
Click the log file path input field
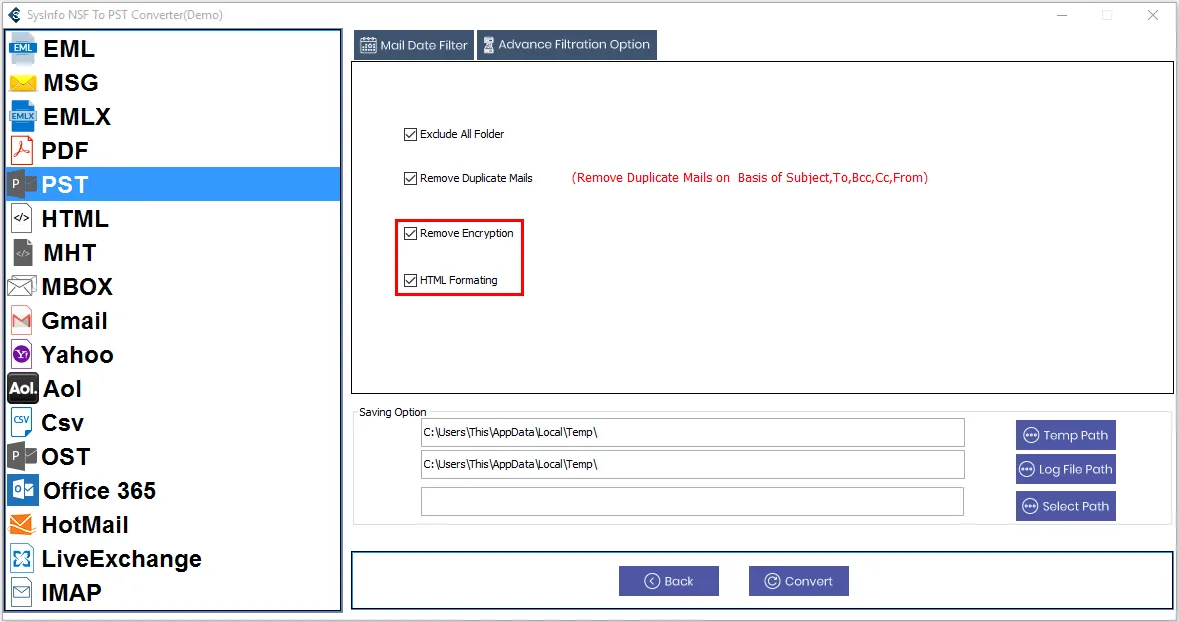coord(693,465)
